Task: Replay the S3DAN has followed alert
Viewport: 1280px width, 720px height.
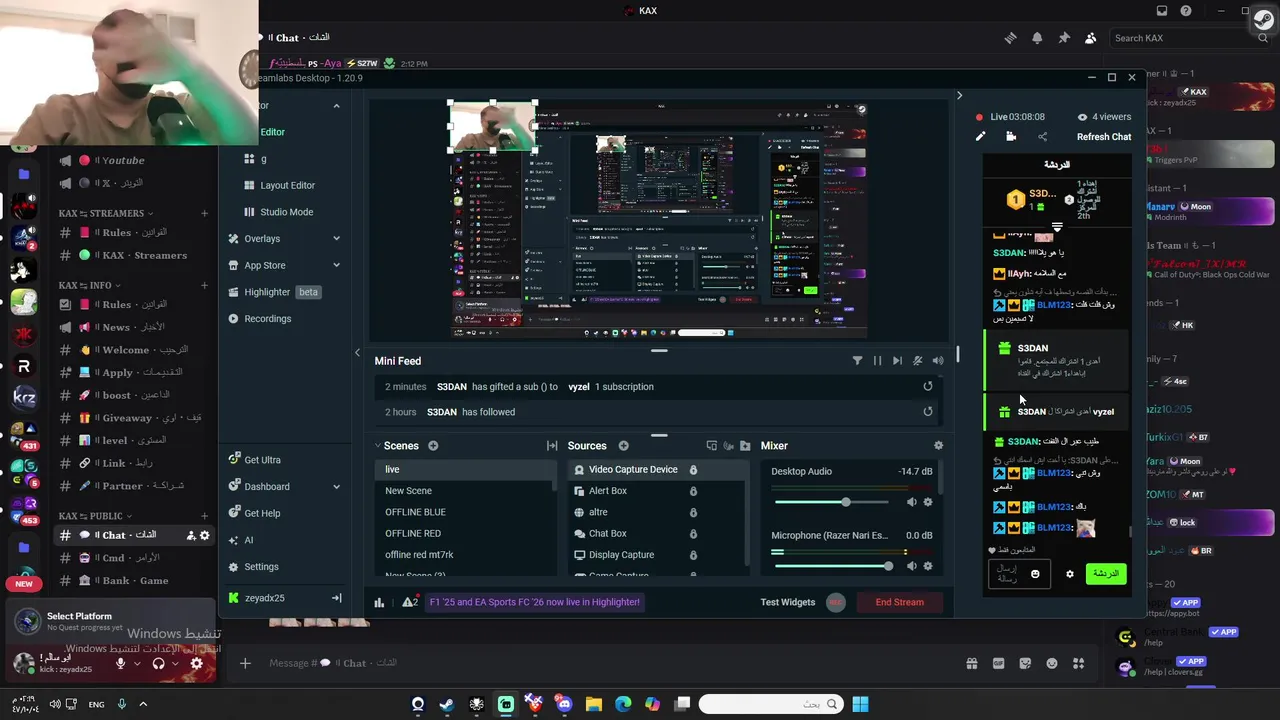Action: click(928, 412)
